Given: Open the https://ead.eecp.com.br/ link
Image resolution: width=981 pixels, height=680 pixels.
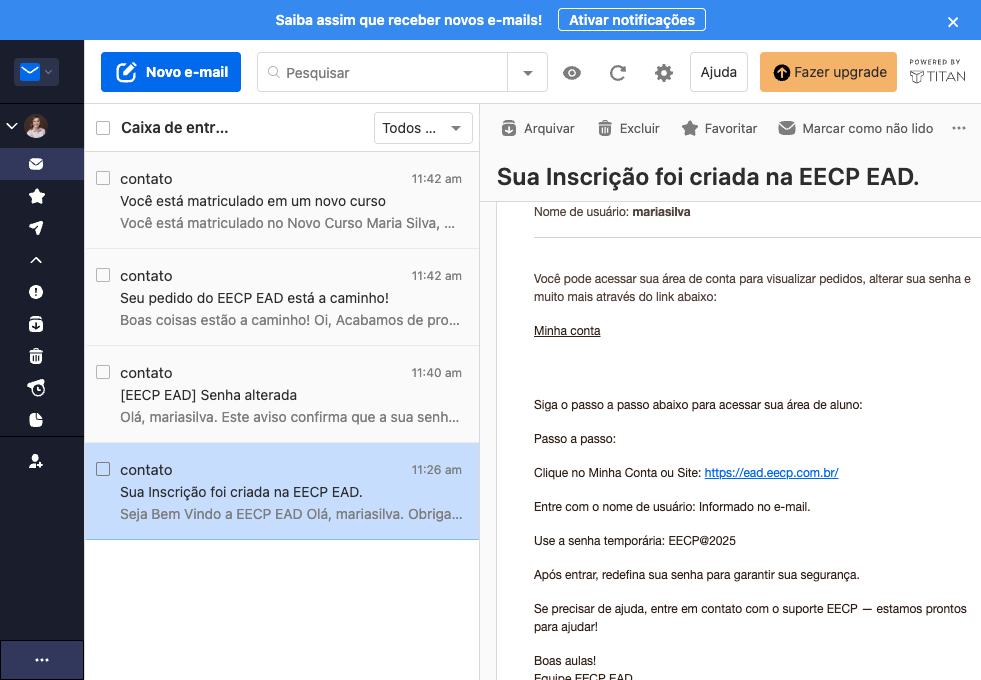Looking at the screenshot, I should click(x=771, y=473).
